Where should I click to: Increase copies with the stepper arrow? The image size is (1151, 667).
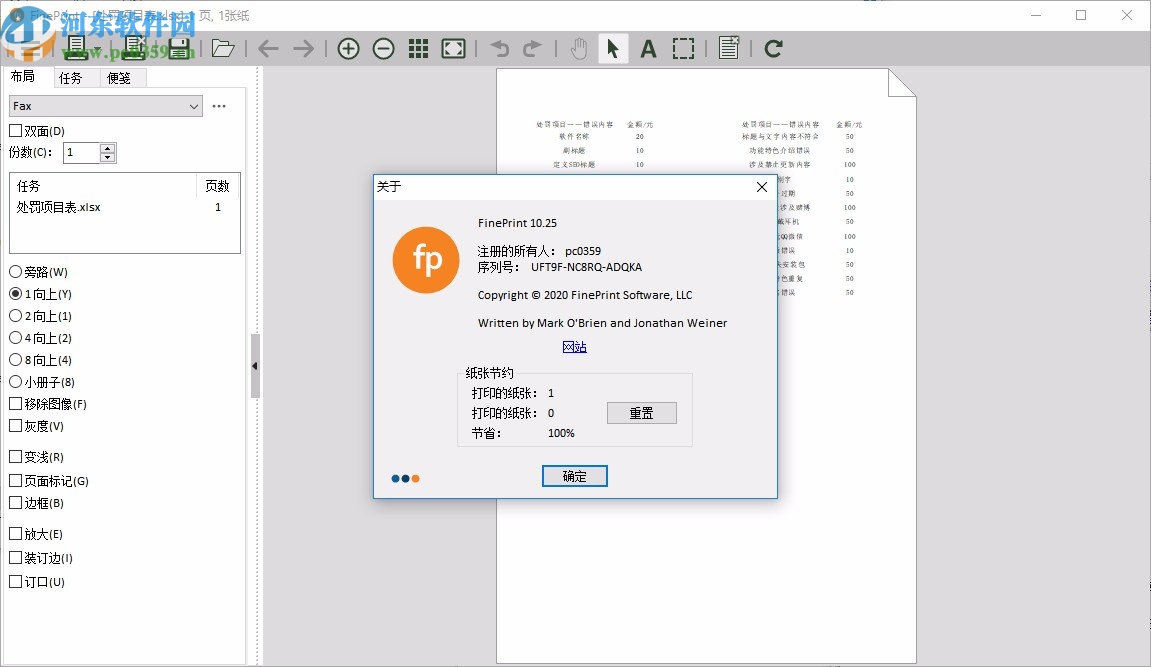[107, 147]
